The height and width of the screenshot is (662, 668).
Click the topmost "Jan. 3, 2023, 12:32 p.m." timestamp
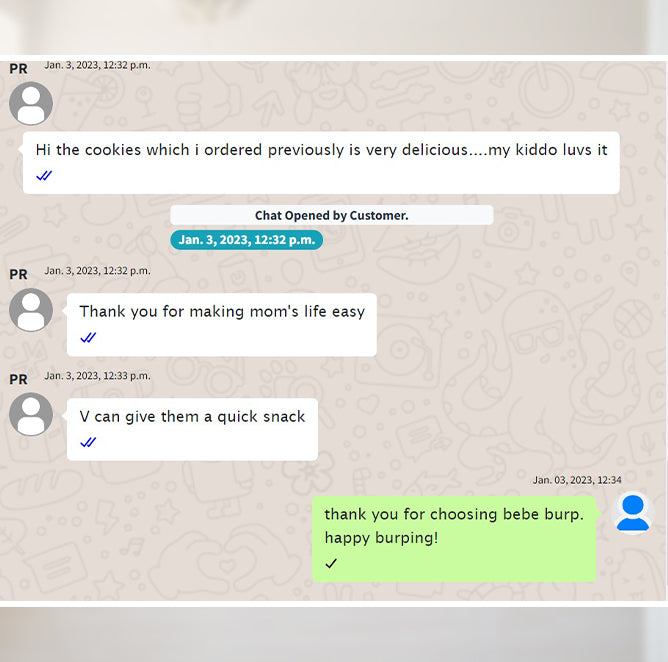(98, 65)
